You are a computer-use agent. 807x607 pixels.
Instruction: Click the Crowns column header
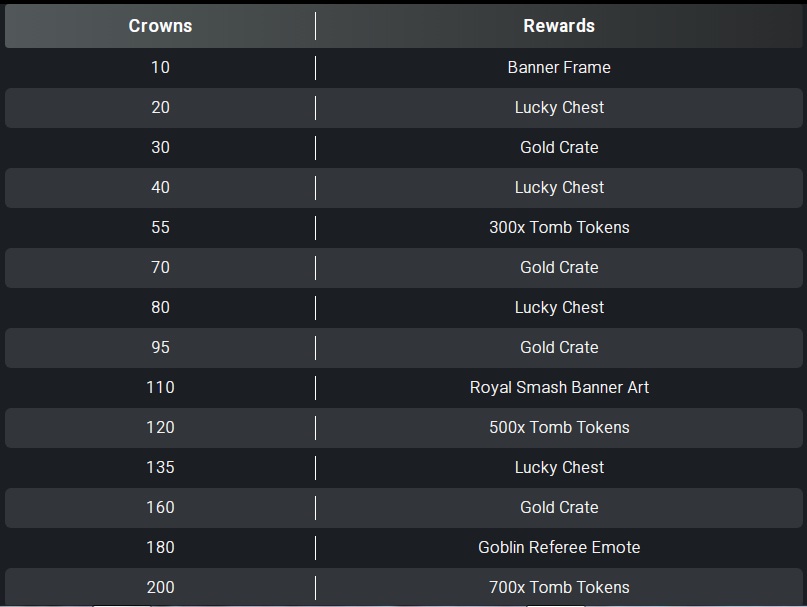[x=160, y=26]
